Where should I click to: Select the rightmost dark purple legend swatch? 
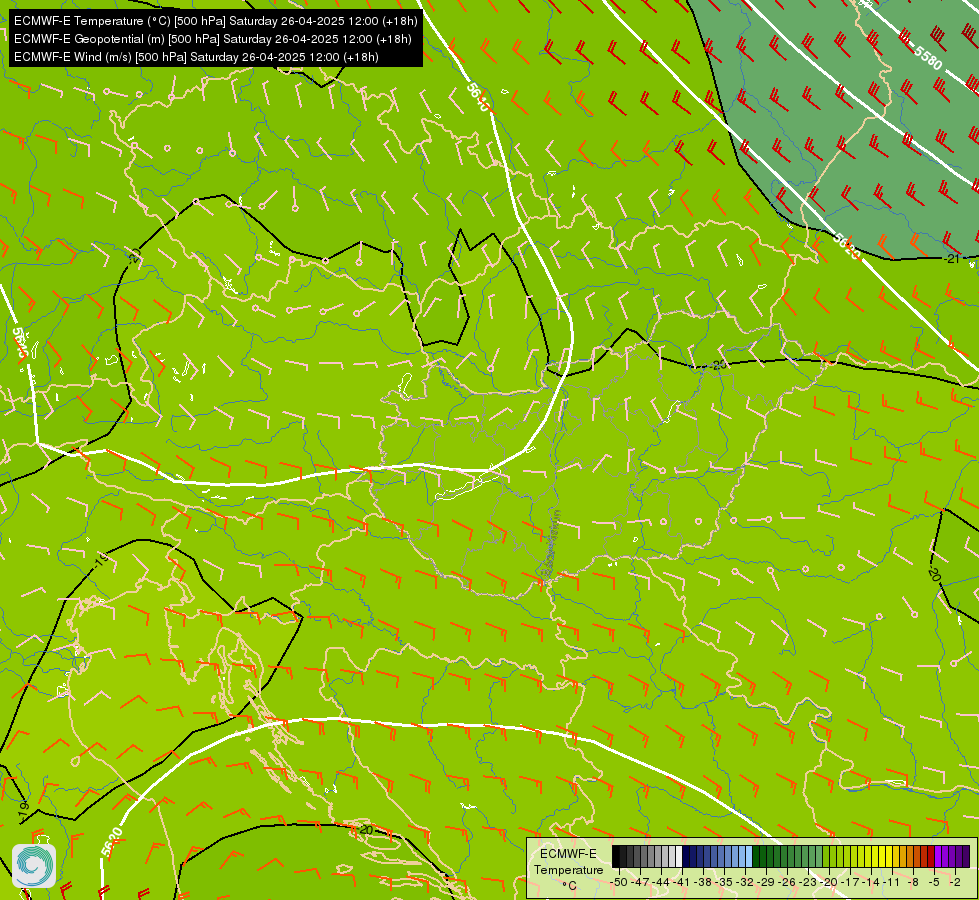(x=966, y=856)
